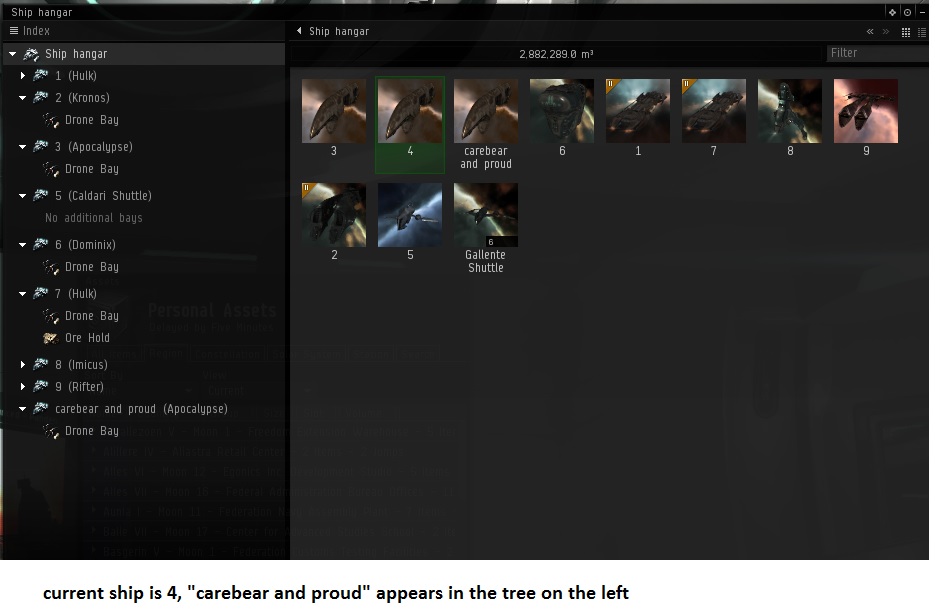Collapse the carebear and proud (Apocalypse) node

point(23,409)
